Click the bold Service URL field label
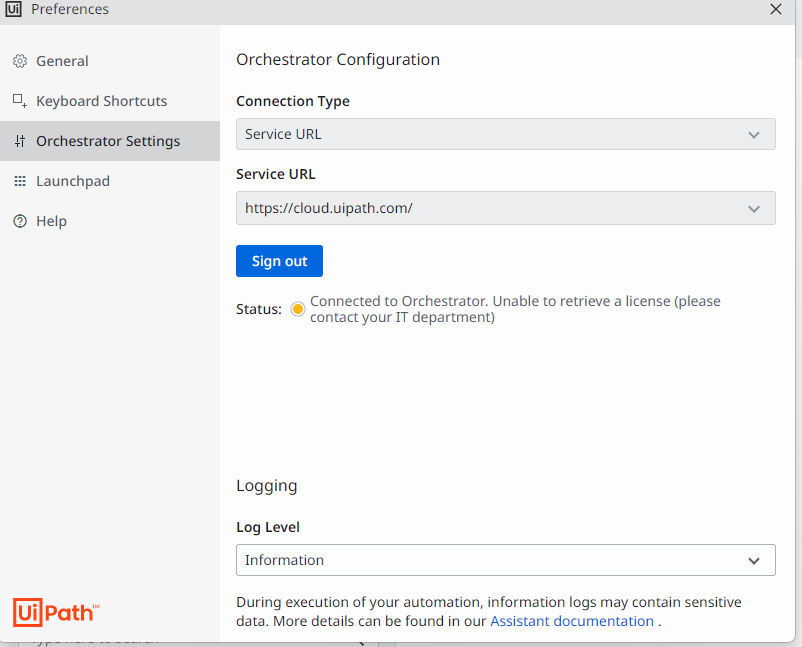 tap(276, 174)
